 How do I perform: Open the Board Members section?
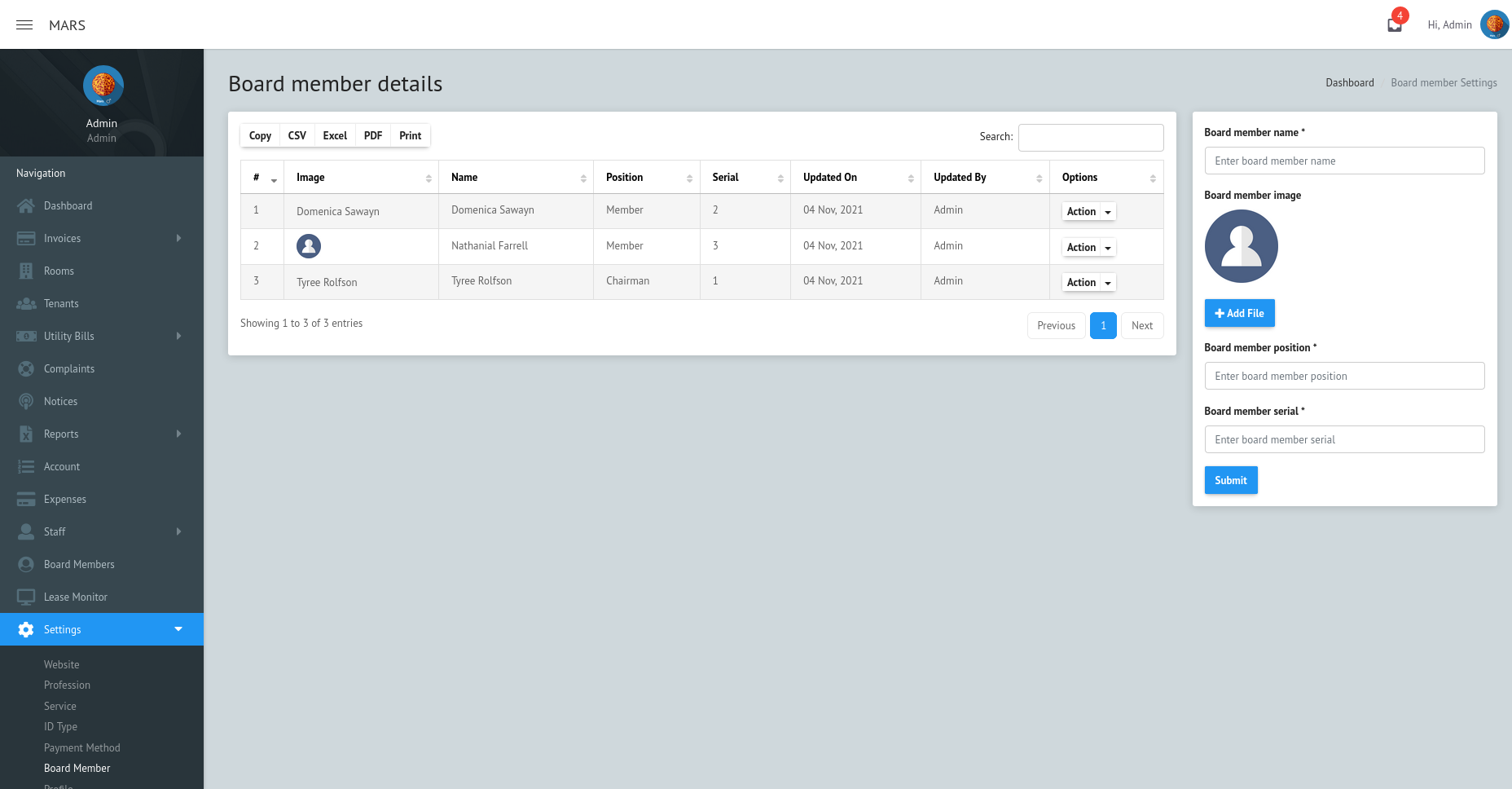click(79, 564)
